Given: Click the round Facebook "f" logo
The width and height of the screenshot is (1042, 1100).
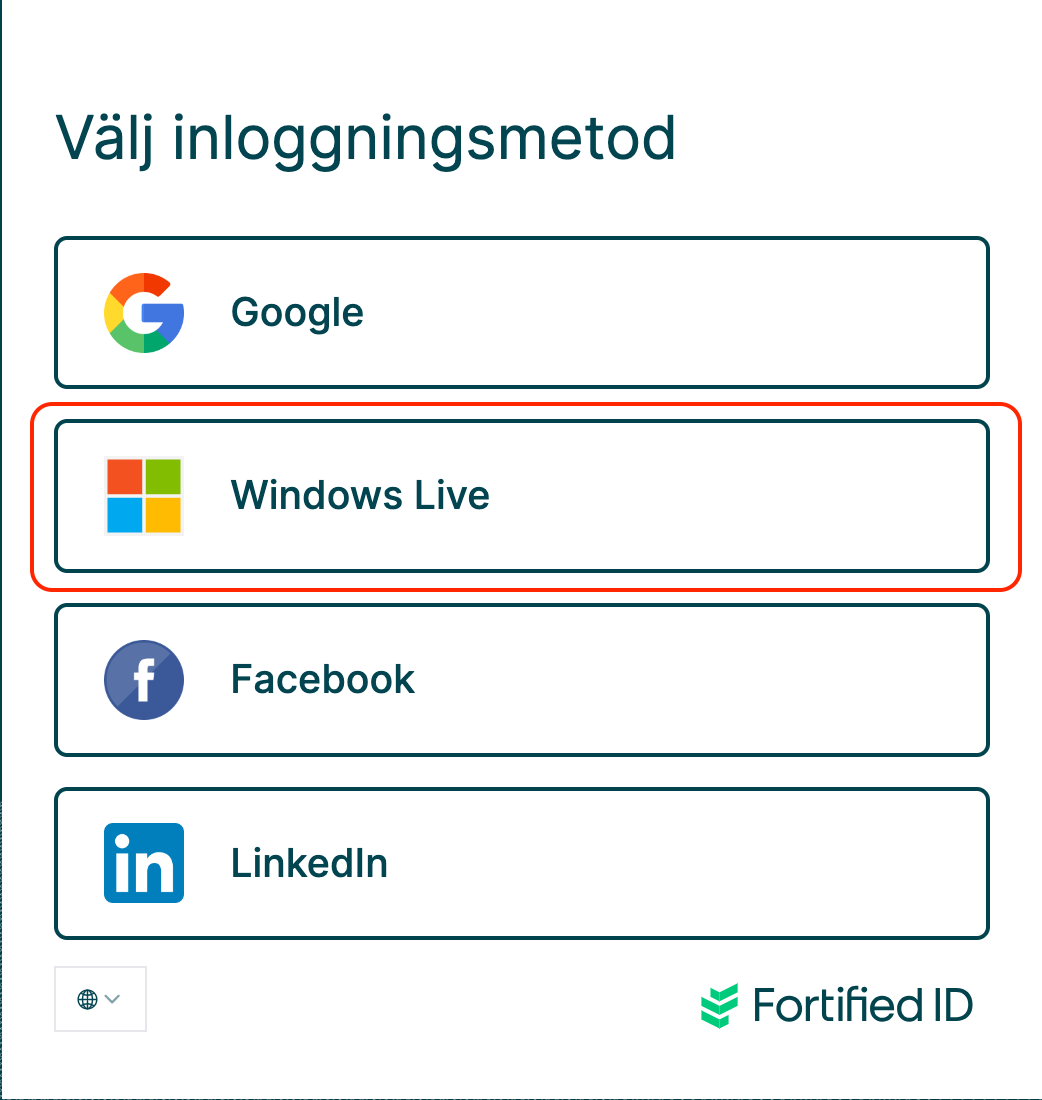Looking at the screenshot, I should click(x=144, y=680).
